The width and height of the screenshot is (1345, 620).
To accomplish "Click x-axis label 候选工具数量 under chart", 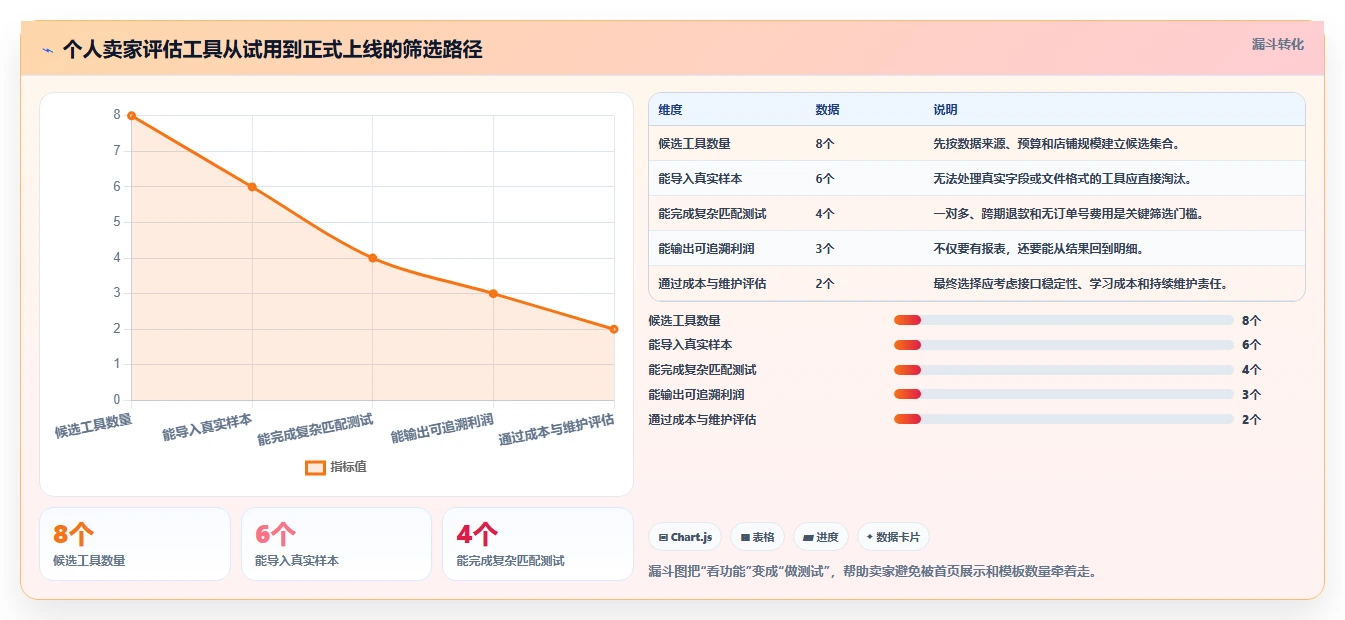I will [94, 425].
